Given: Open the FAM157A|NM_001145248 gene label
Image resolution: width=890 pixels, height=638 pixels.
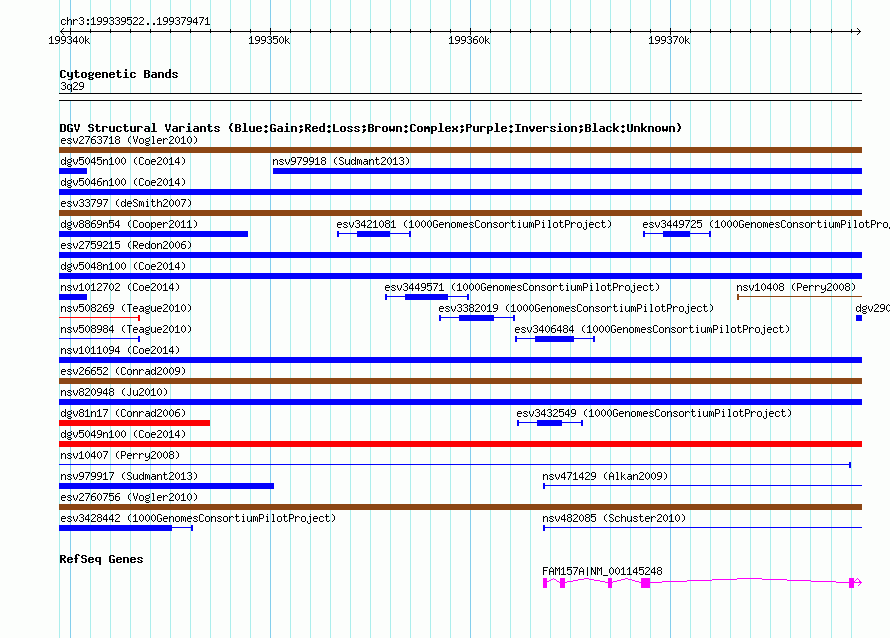Looking at the screenshot, I should click(602, 571).
